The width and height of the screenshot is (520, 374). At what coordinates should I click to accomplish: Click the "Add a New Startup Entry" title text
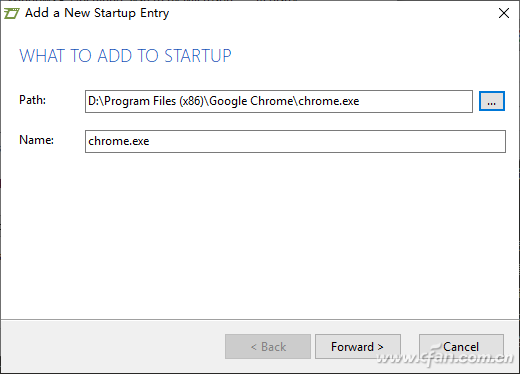pos(97,13)
